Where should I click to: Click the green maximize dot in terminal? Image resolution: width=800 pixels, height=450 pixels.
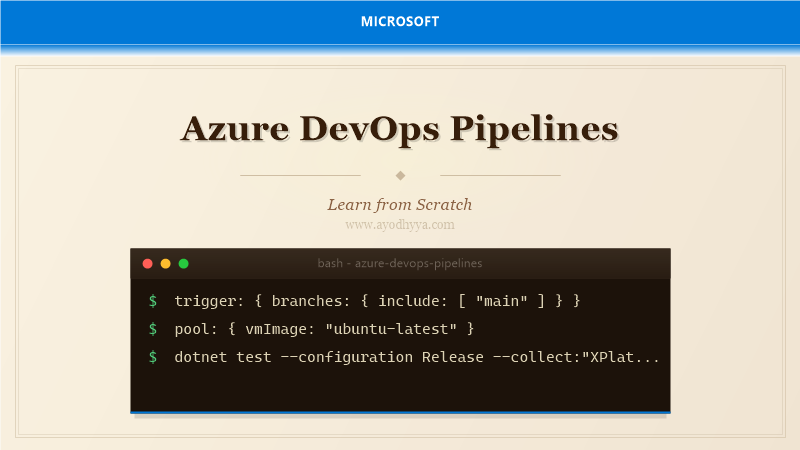coord(184,264)
